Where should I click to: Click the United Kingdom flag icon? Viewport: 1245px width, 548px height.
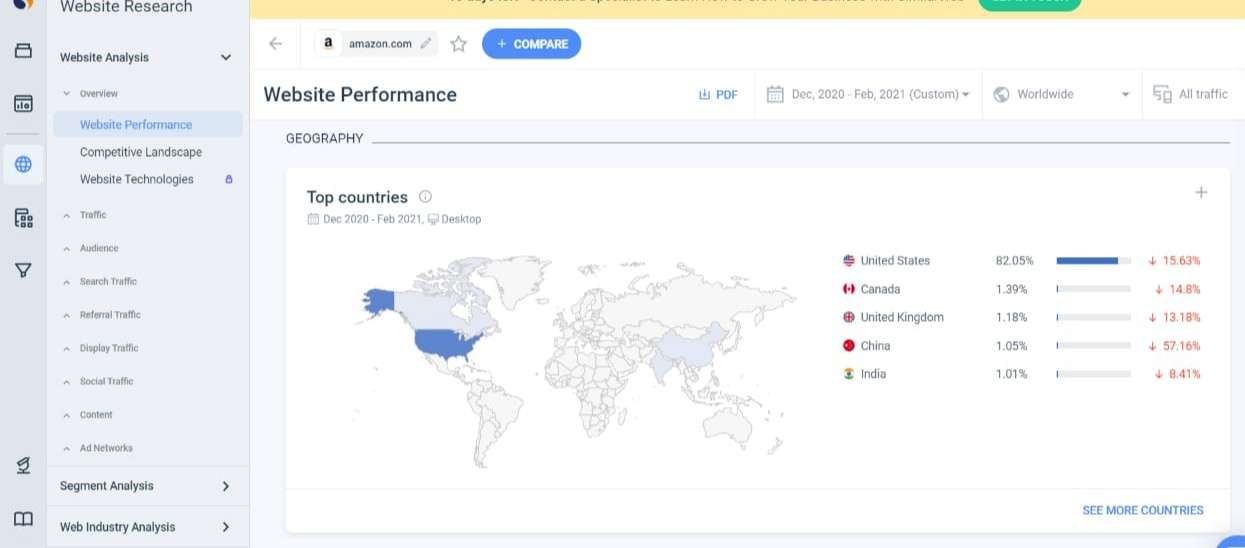849,317
